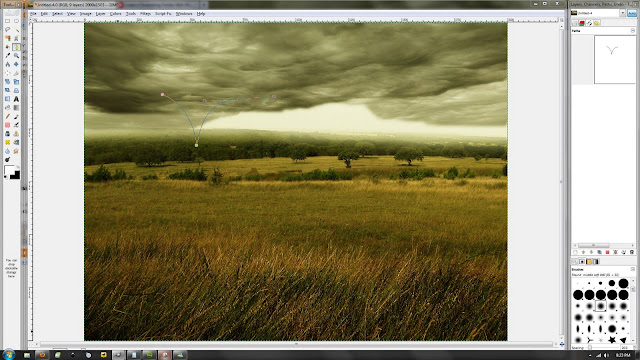Select the Scissors Select tool

pyautogui.click(x=16, y=38)
